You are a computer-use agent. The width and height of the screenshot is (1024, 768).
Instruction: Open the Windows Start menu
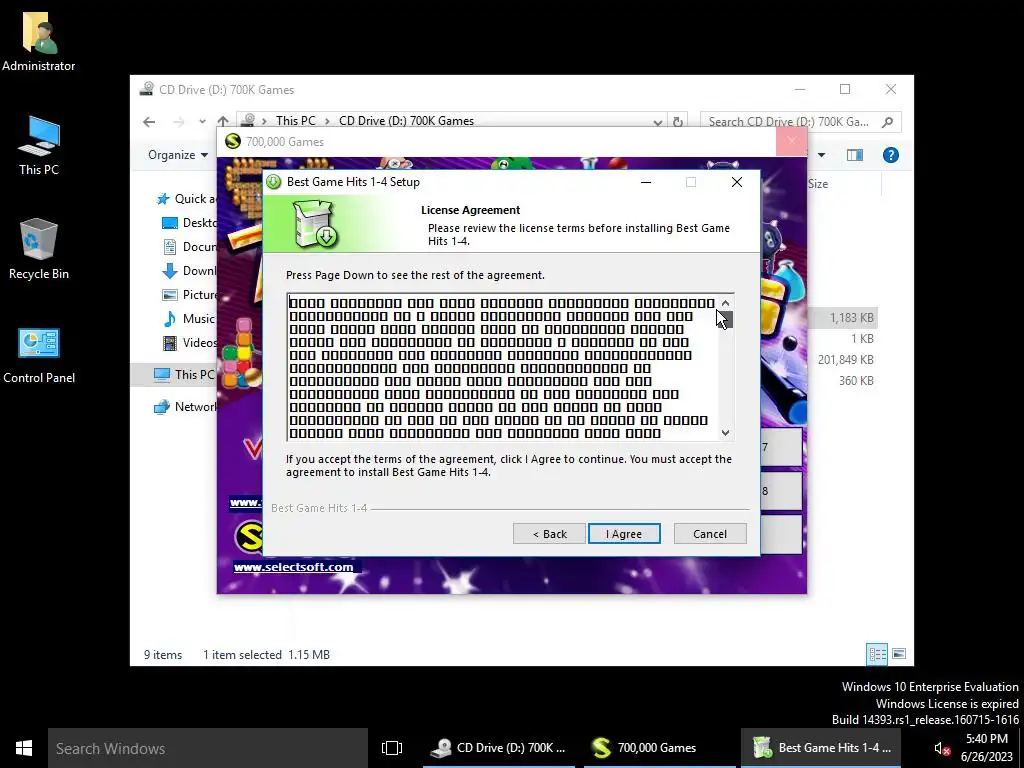click(24, 748)
